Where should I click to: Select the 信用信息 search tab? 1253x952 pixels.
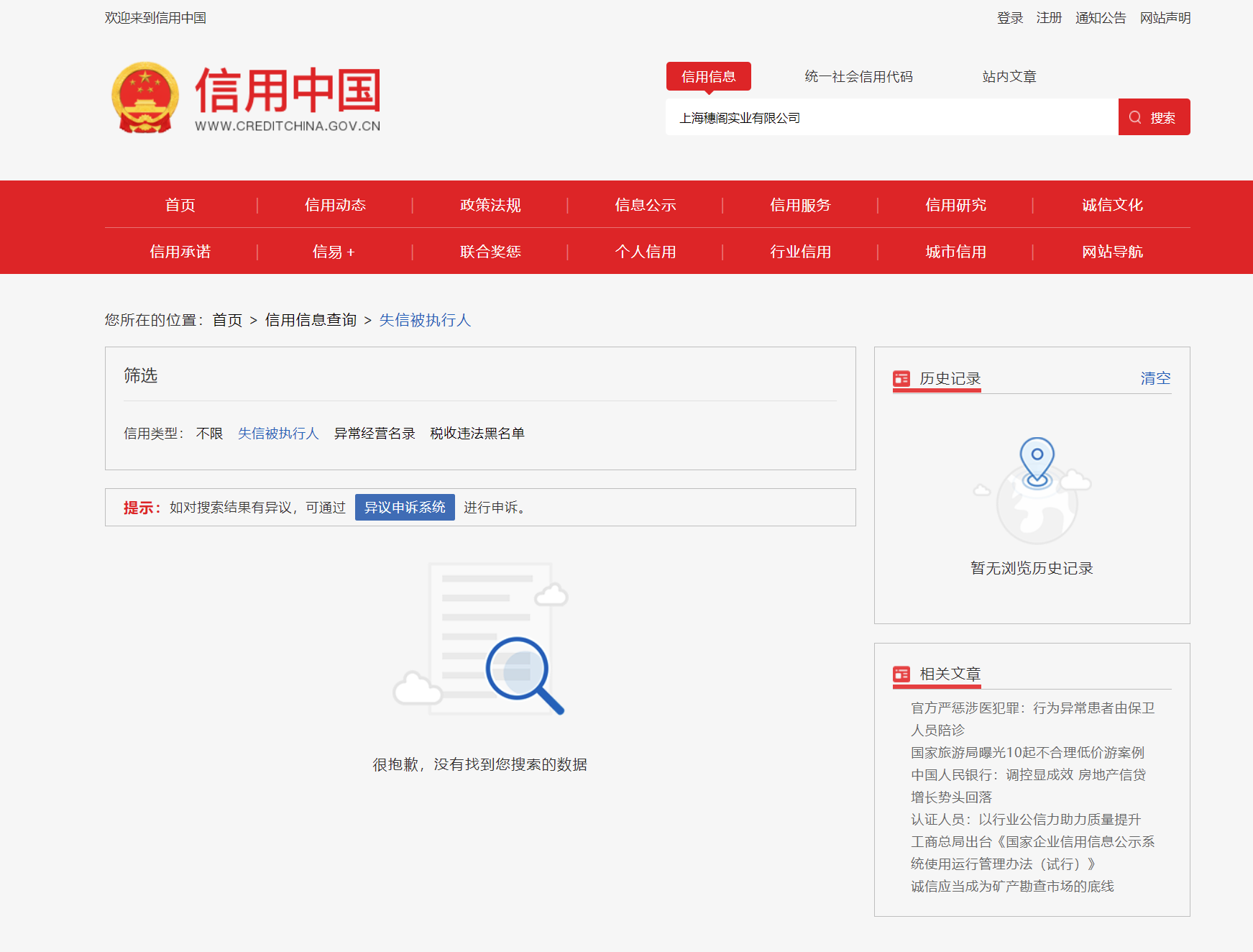point(708,76)
